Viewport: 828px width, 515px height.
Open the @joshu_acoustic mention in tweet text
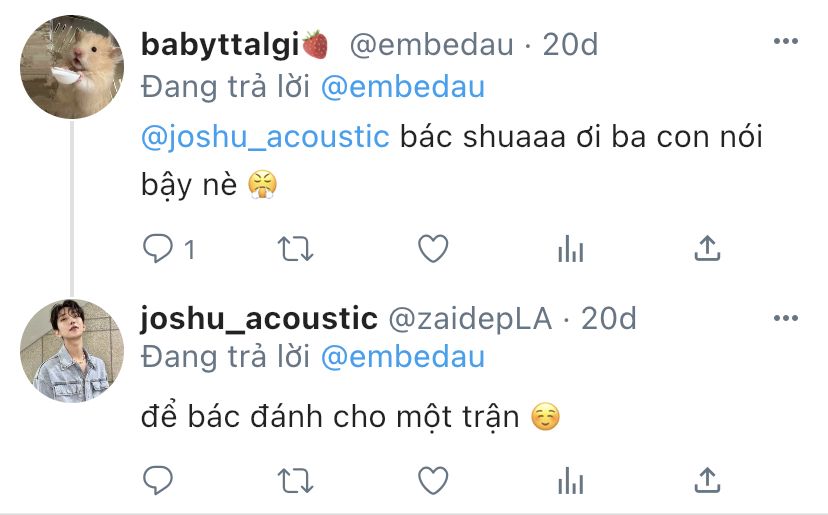click(265, 137)
